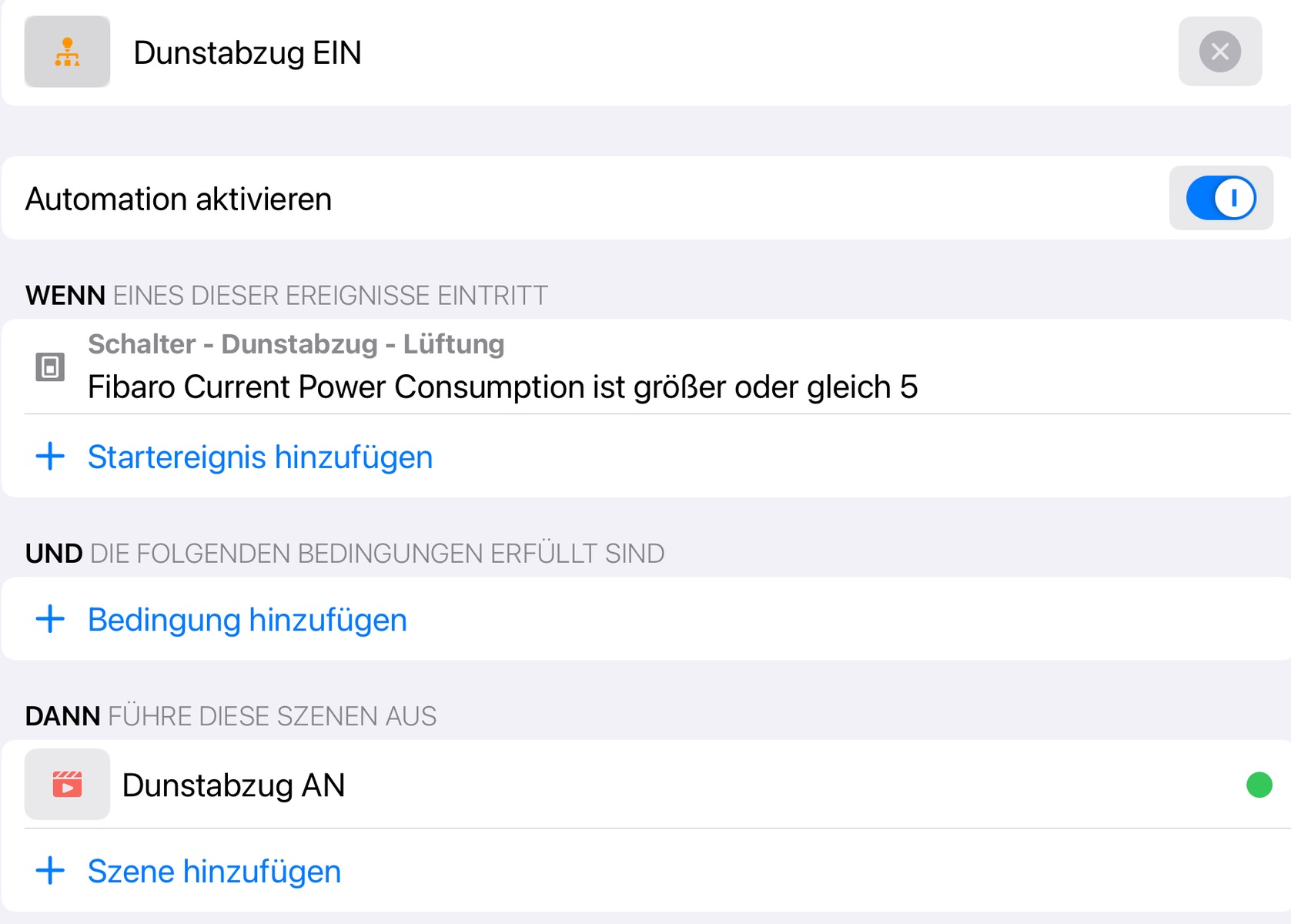Click the Automation aktivieren label
The image size is (1291, 924).
pyautogui.click(x=179, y=199)
